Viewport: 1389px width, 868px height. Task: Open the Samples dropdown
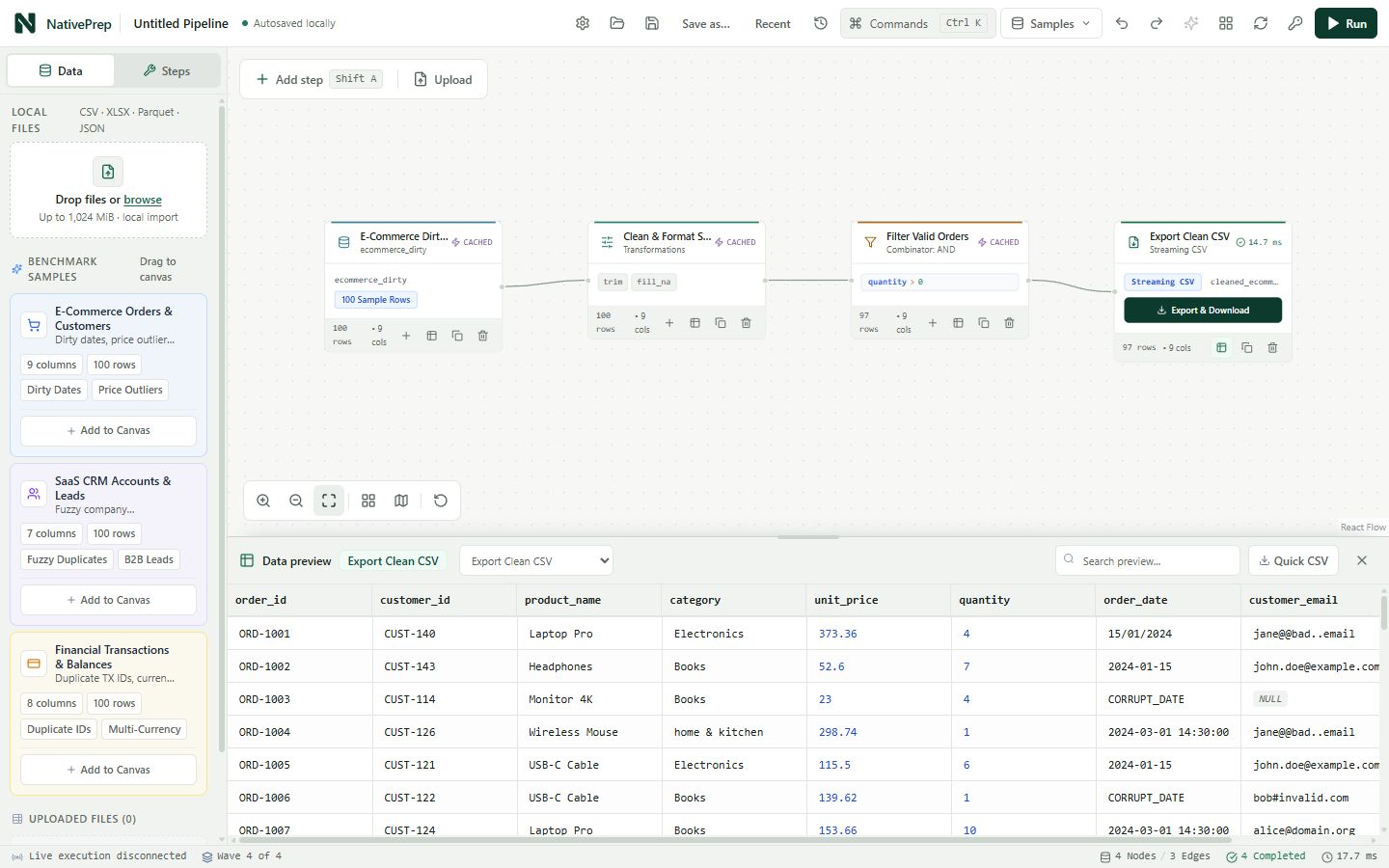[1051, 23]
